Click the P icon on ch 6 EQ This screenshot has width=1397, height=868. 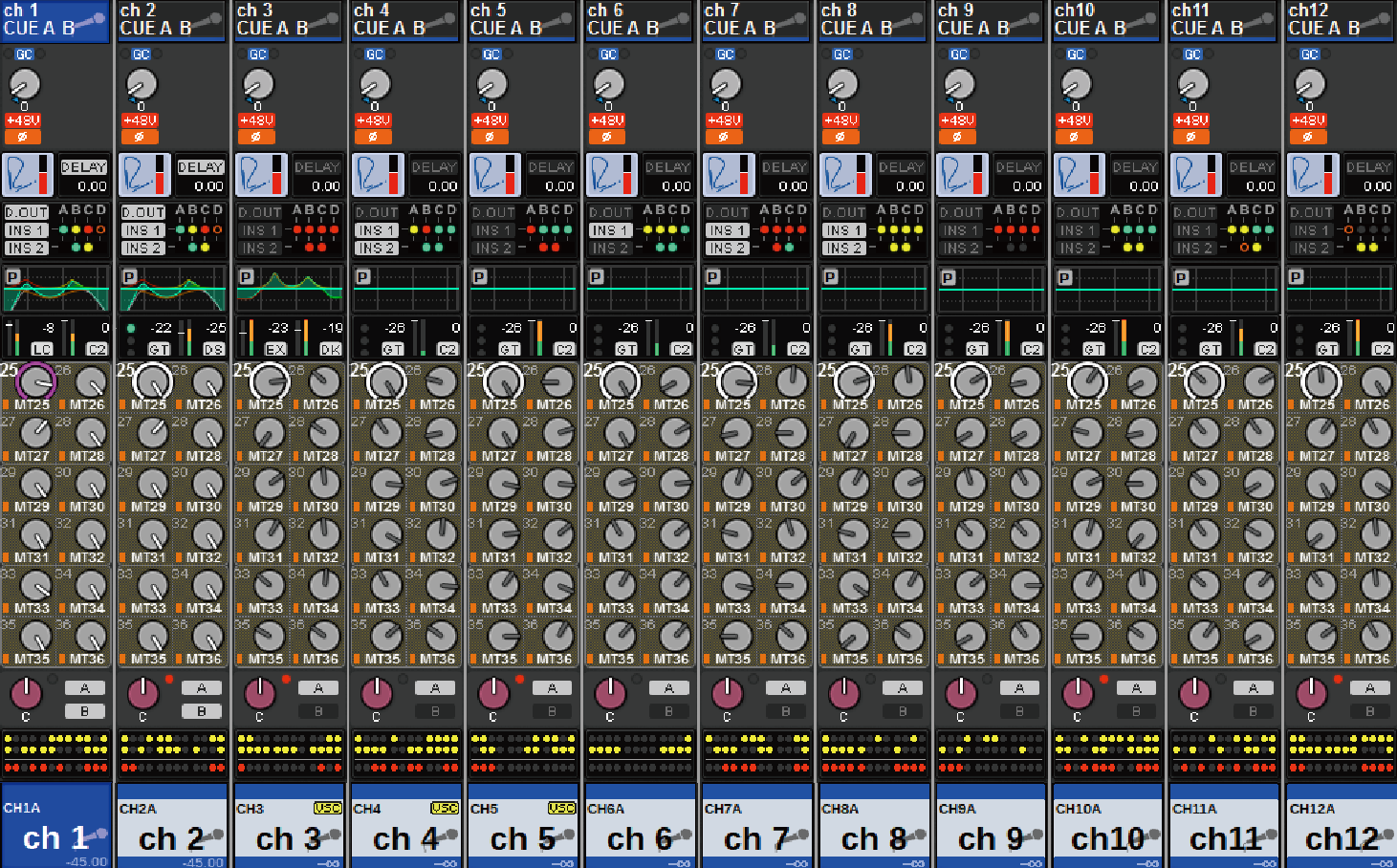click(x=596, y=277)
